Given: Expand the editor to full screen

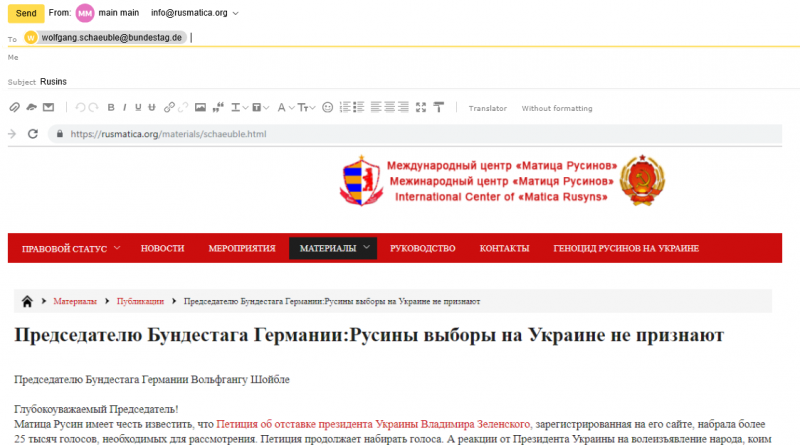Looking at the screenshot, I should pyautogui.click(x=421, y=107).
